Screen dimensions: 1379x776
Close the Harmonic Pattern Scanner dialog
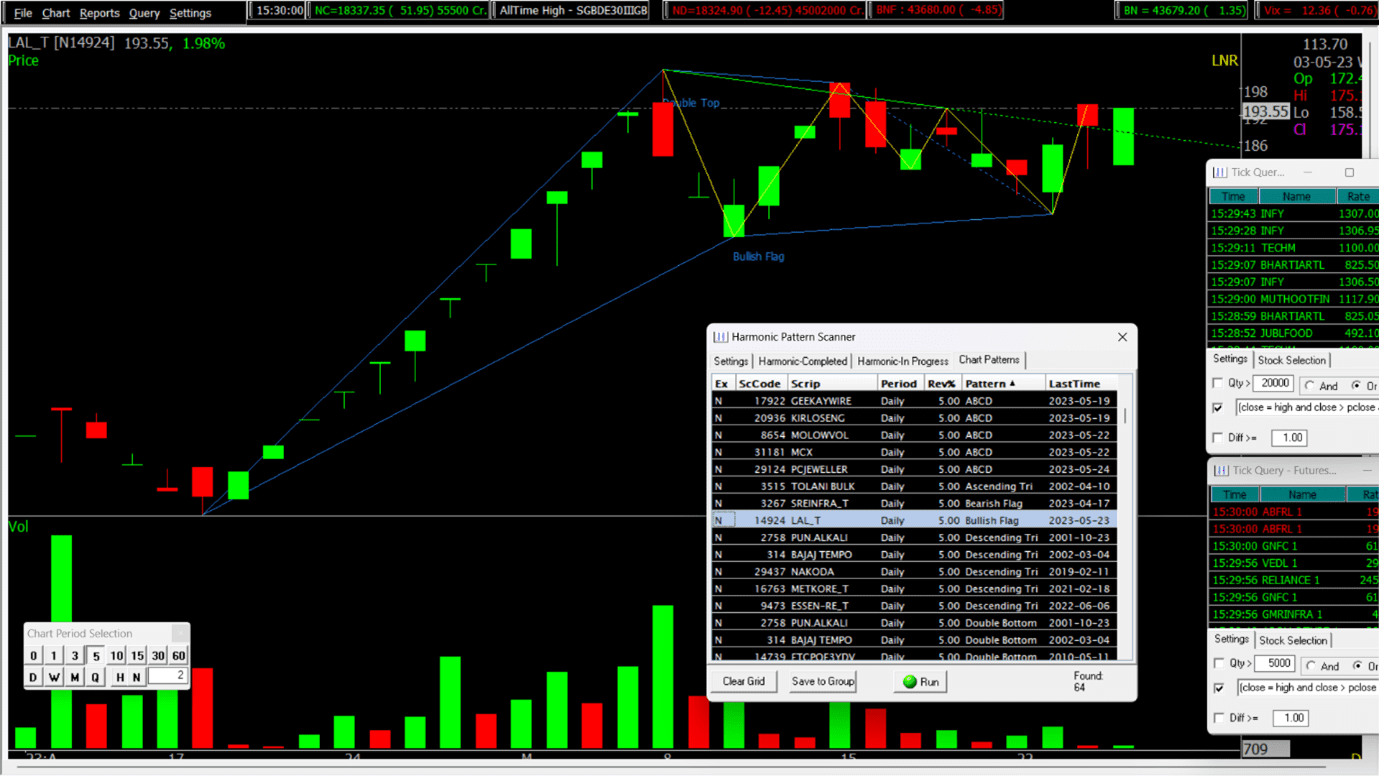coord(1122,337)
